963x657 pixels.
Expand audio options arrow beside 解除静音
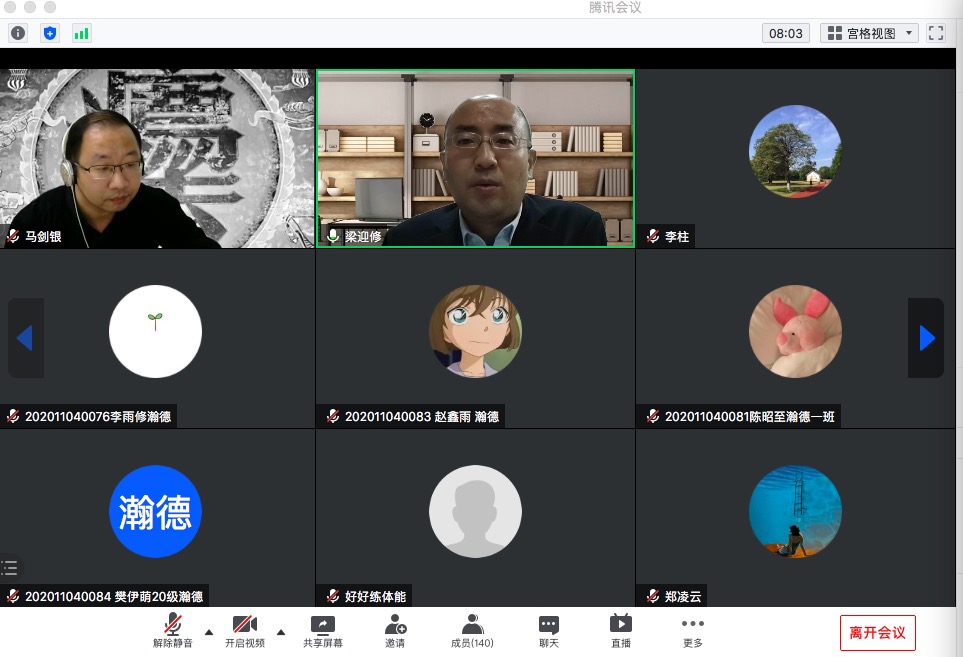pos(209,632)
